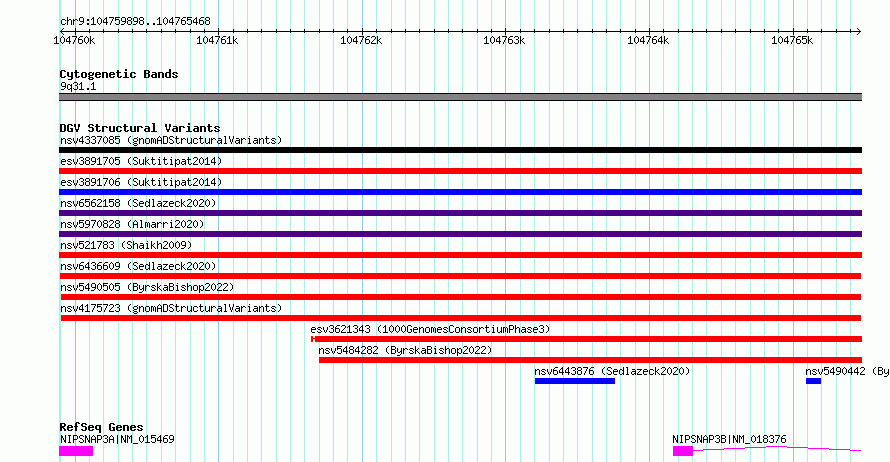Select the red nsv5490505 variant bar
Viewport: 890px width, 462px height.
point(461,297)
